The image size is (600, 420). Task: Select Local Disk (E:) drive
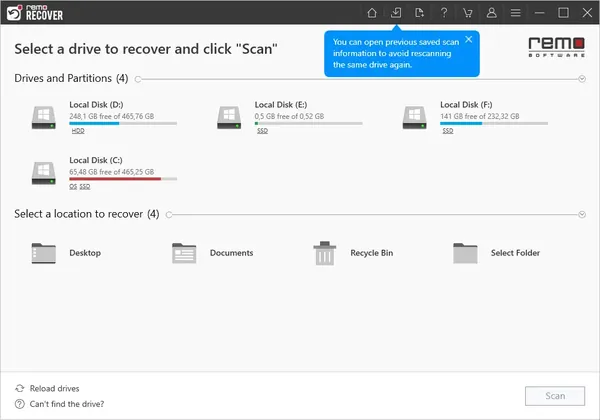(x=290, y=118)
